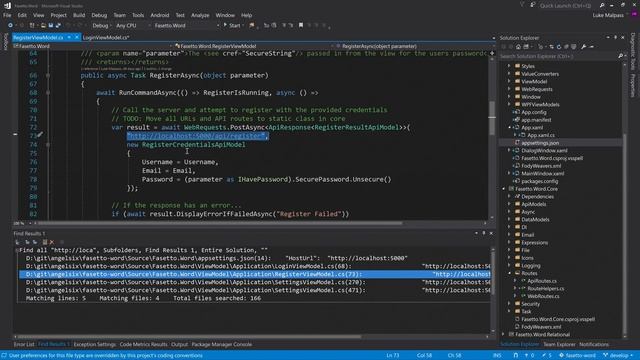Image resolution: width=640 pixels, height=360 pixels.
Task: Open the Fasetto.Word startup project dropdown
Action: [x=187, y=25]
